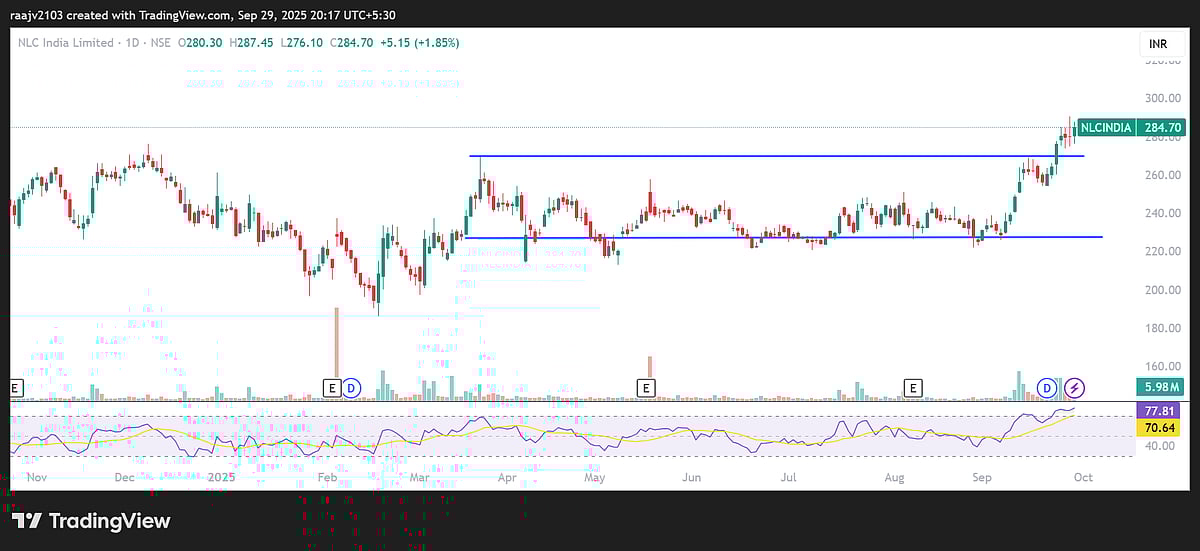Click the earnings E marker near February
Image resolution: width=1200 pixels, height=551 pixels.
tap(332, 386)
